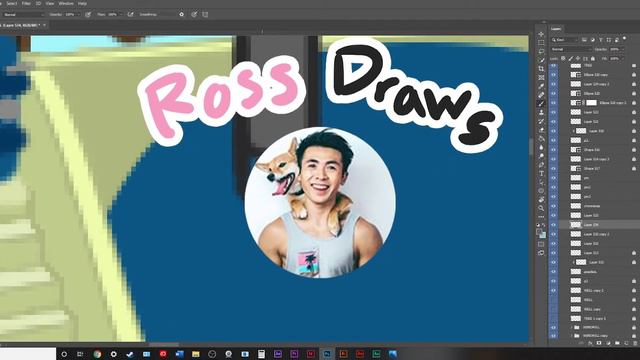Open layer filter Kind dropdown
The image size is (640, 360).
(564, 40)
